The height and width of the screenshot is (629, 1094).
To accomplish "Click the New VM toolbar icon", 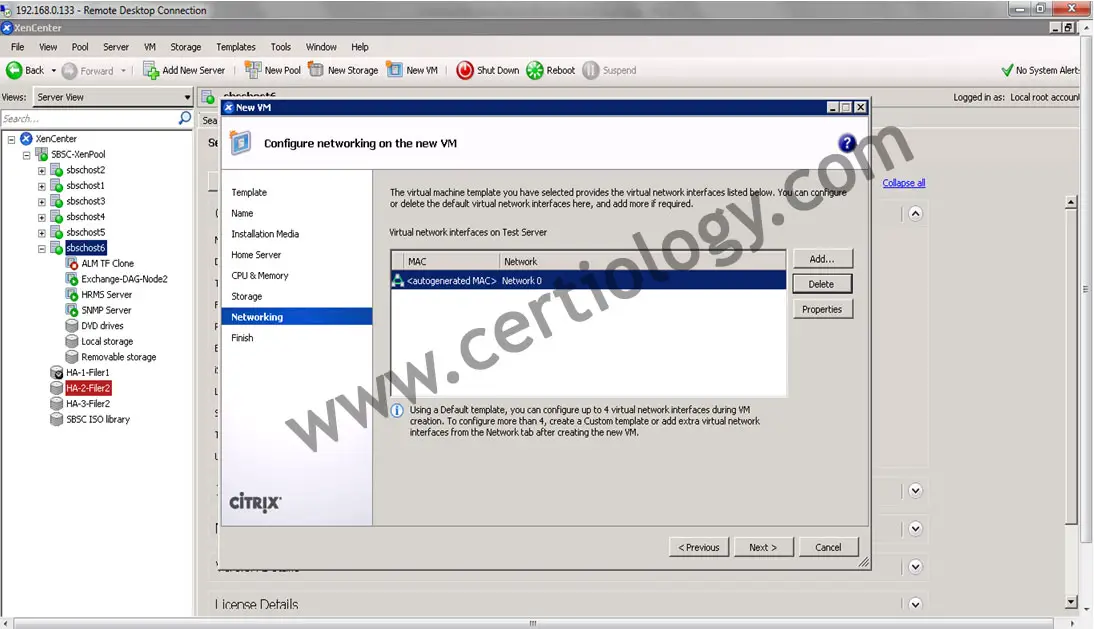I will 394,70.
